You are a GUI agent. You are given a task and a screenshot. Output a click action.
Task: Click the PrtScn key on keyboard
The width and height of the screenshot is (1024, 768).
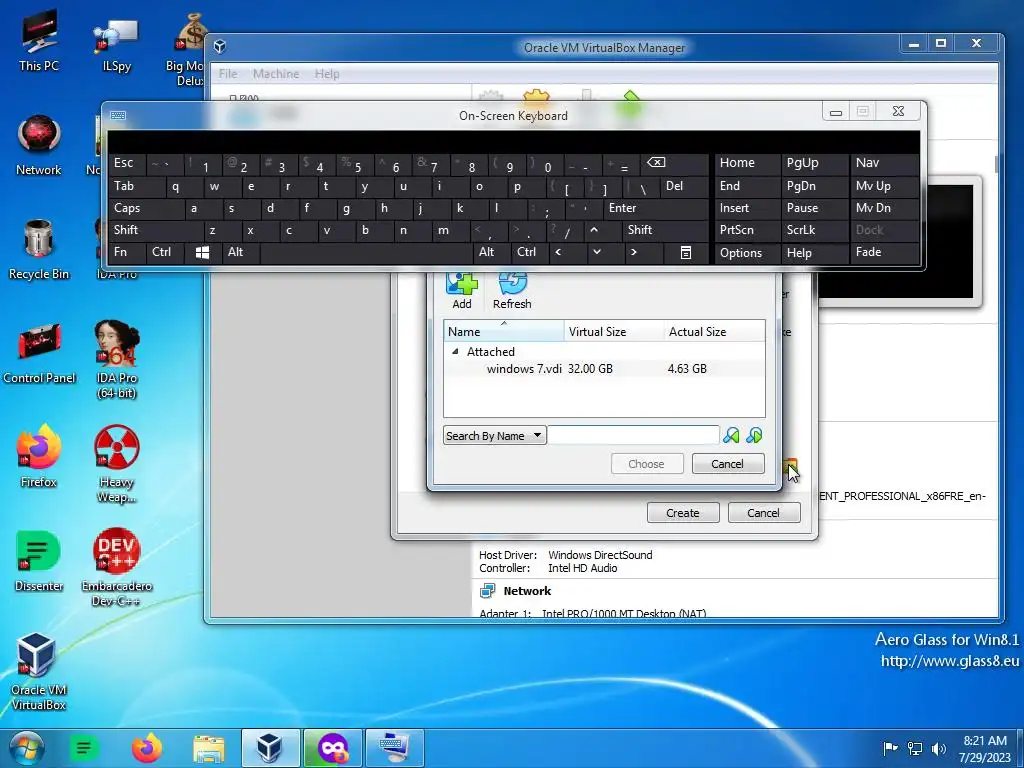point(748,230)
